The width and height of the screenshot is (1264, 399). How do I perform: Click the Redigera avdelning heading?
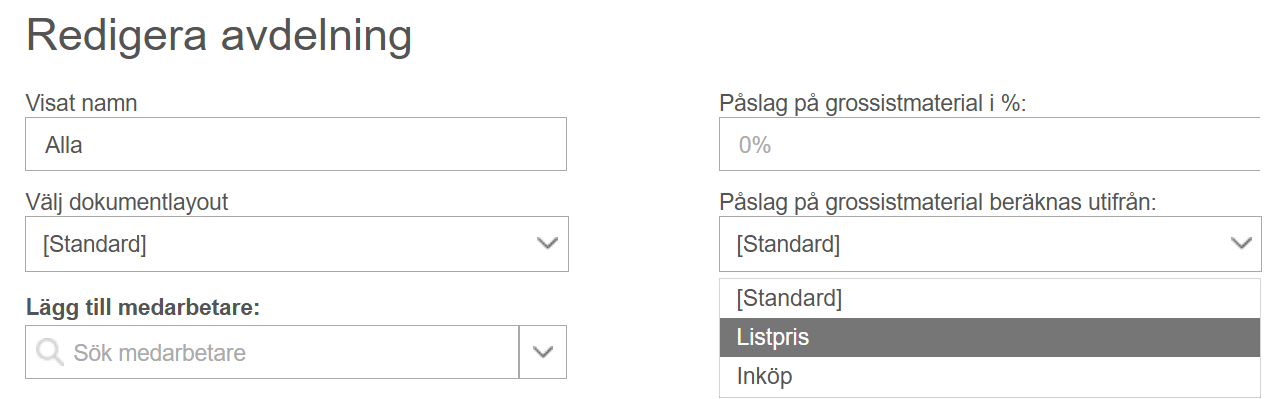219,37
